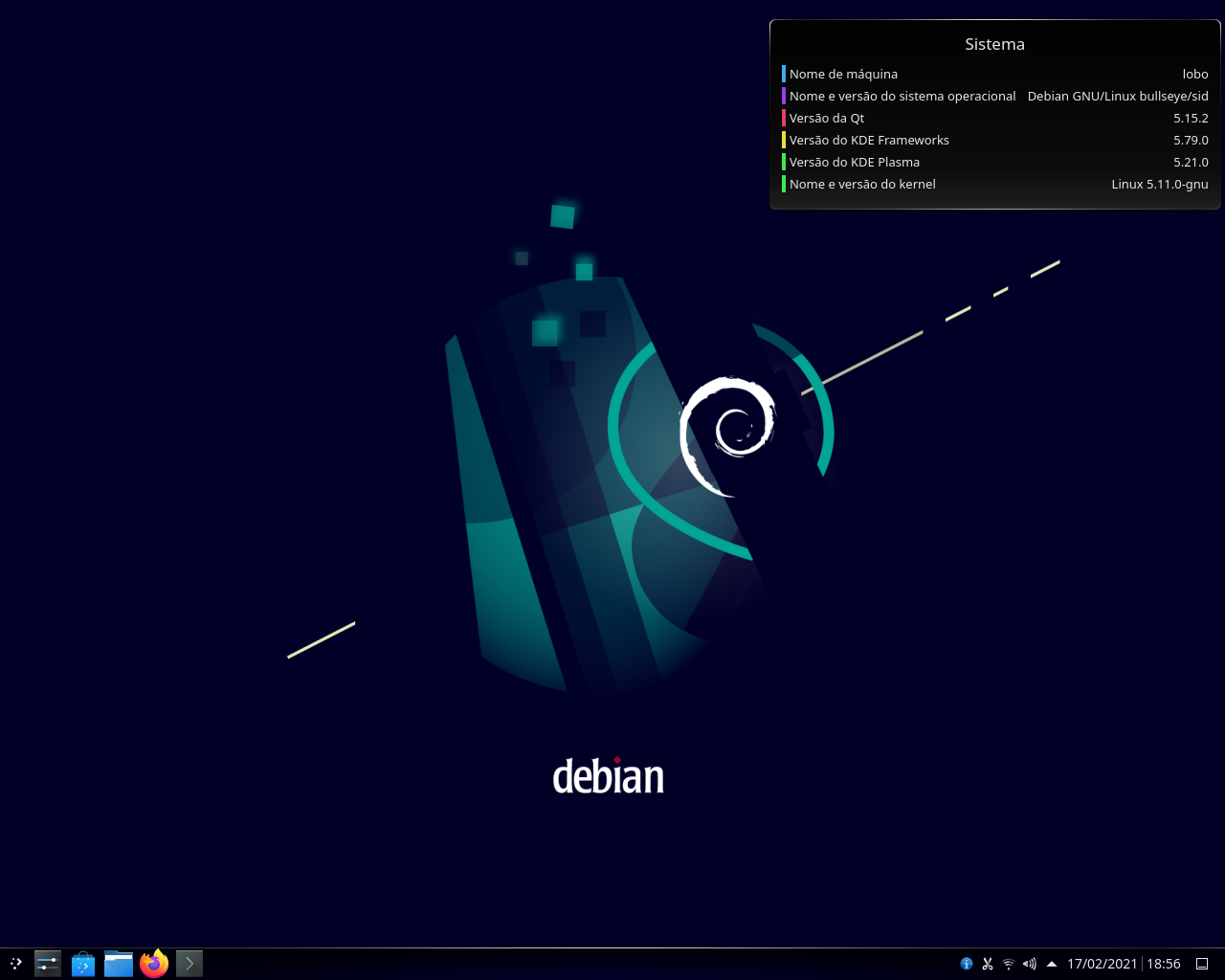Image resolution: width=1225 pixels, height=980 pixels.
Task: Open the notifications info icon in tray
Action: click(966, 964)
